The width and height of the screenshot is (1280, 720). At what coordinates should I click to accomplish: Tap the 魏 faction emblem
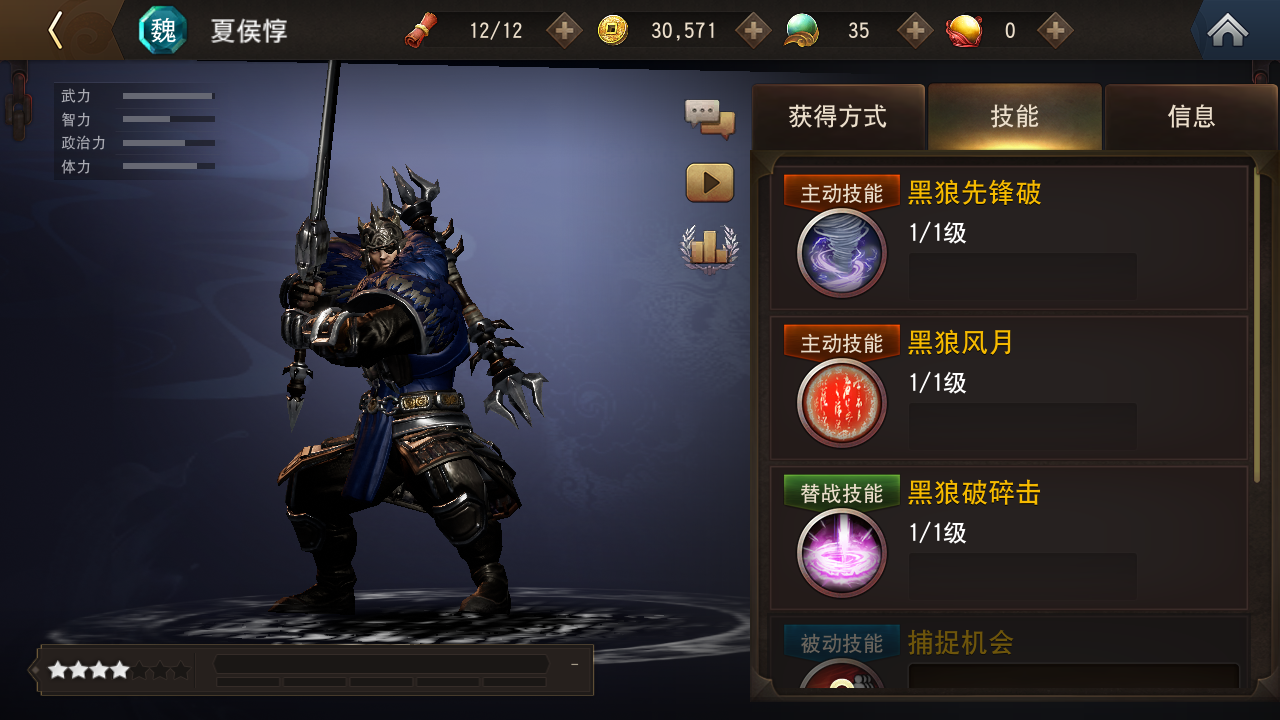point(162,30)
